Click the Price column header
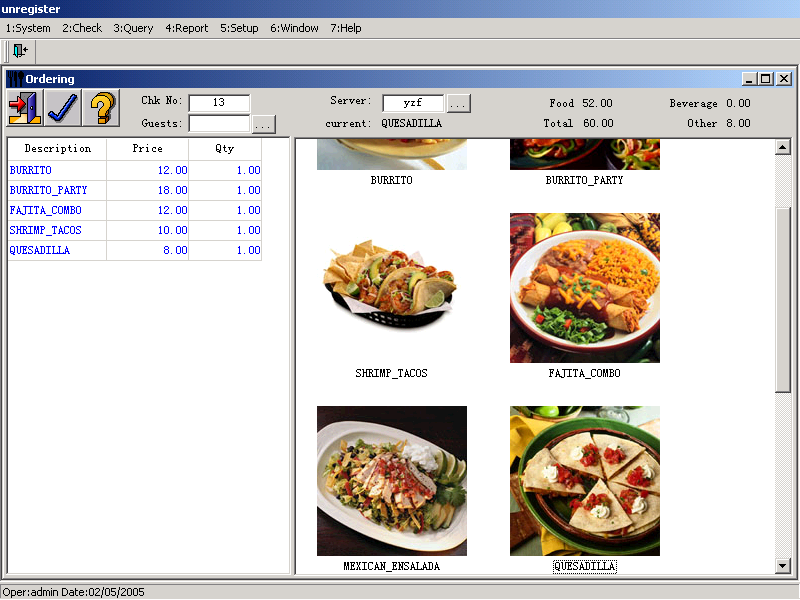 (x=147, y=149)
